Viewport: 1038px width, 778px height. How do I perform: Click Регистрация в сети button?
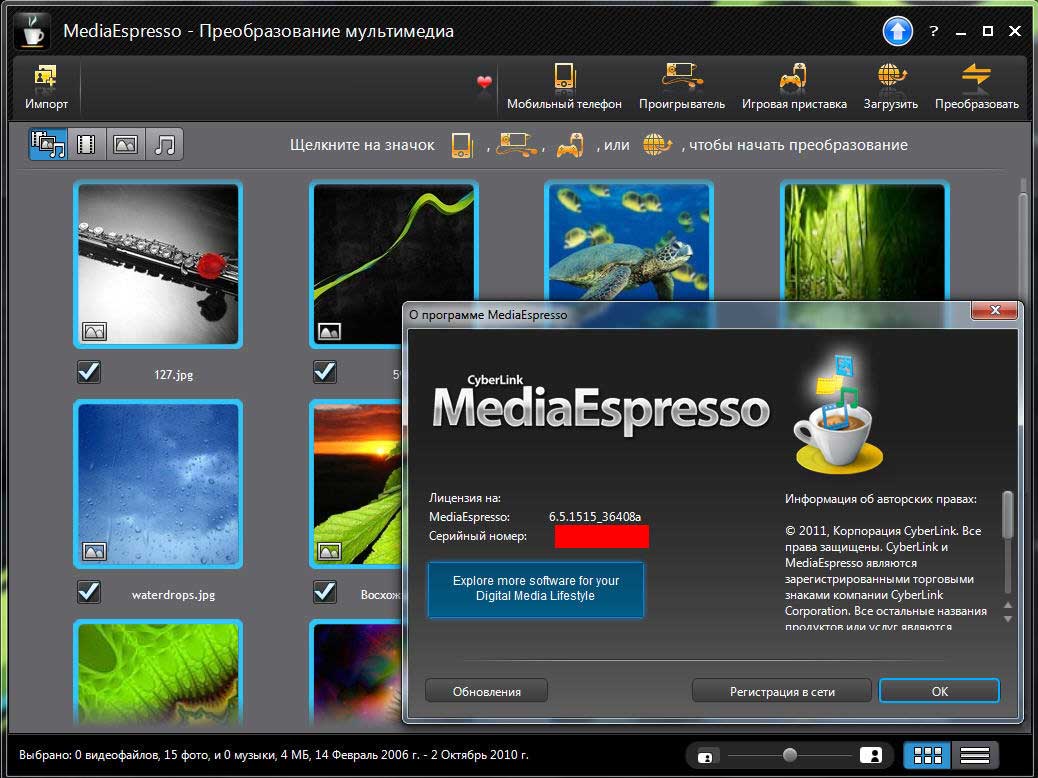tap(782, 691)
